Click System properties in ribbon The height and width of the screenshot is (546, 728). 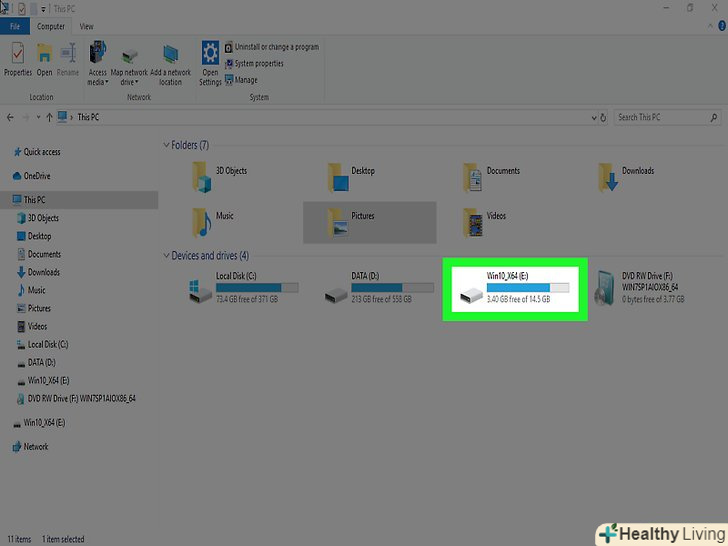(x=254, y=64)
